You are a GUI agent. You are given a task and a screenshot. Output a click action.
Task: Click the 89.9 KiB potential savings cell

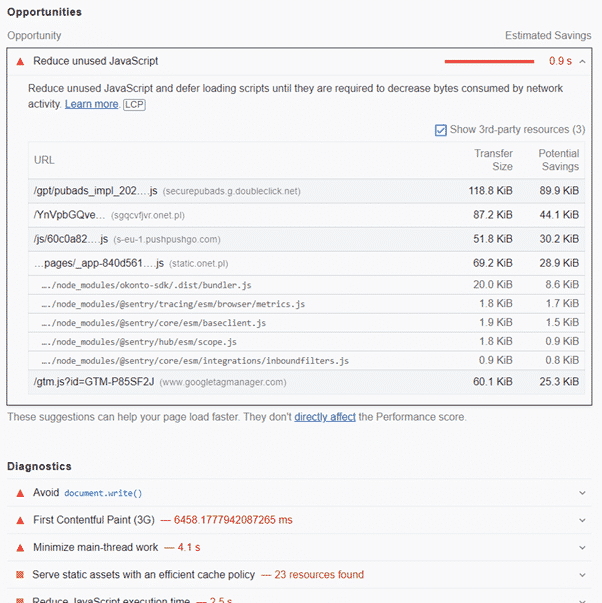[x=559, y=191]
